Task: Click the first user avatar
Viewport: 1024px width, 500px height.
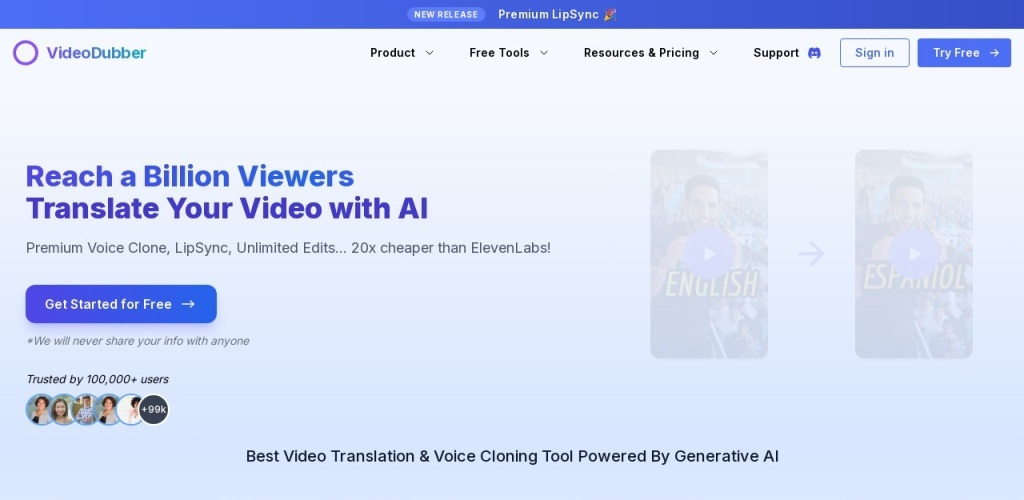Action: coord(41,409)
